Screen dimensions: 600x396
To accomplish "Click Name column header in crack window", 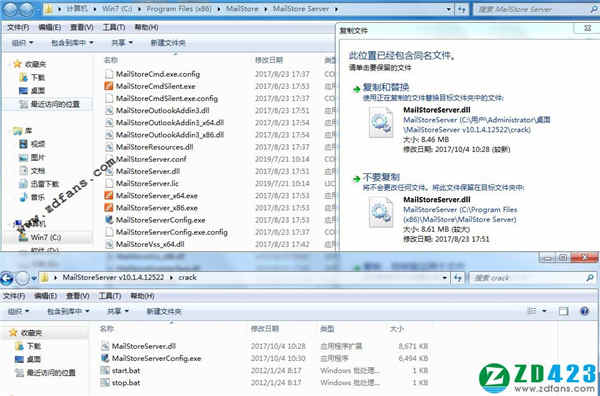I will point(107,329).
